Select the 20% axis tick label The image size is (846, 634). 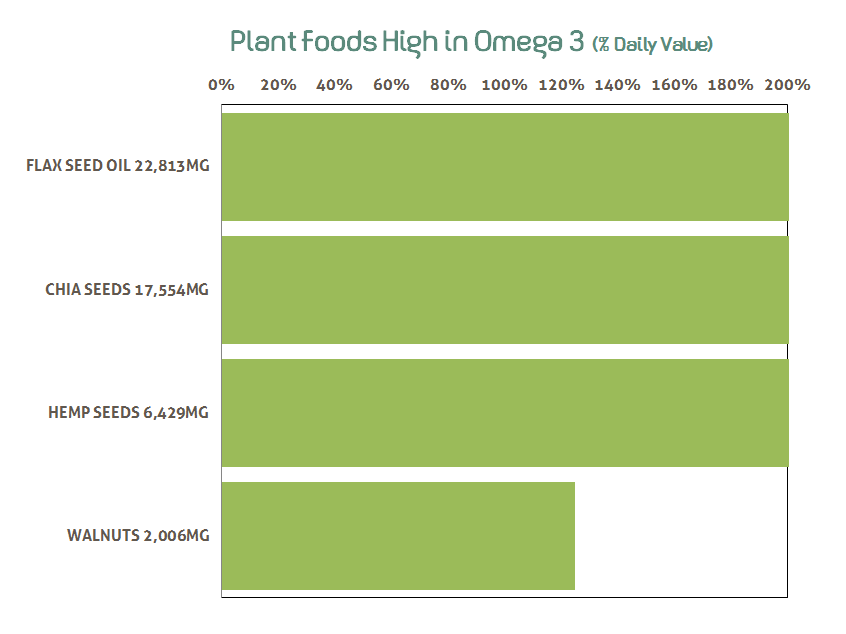278,85
